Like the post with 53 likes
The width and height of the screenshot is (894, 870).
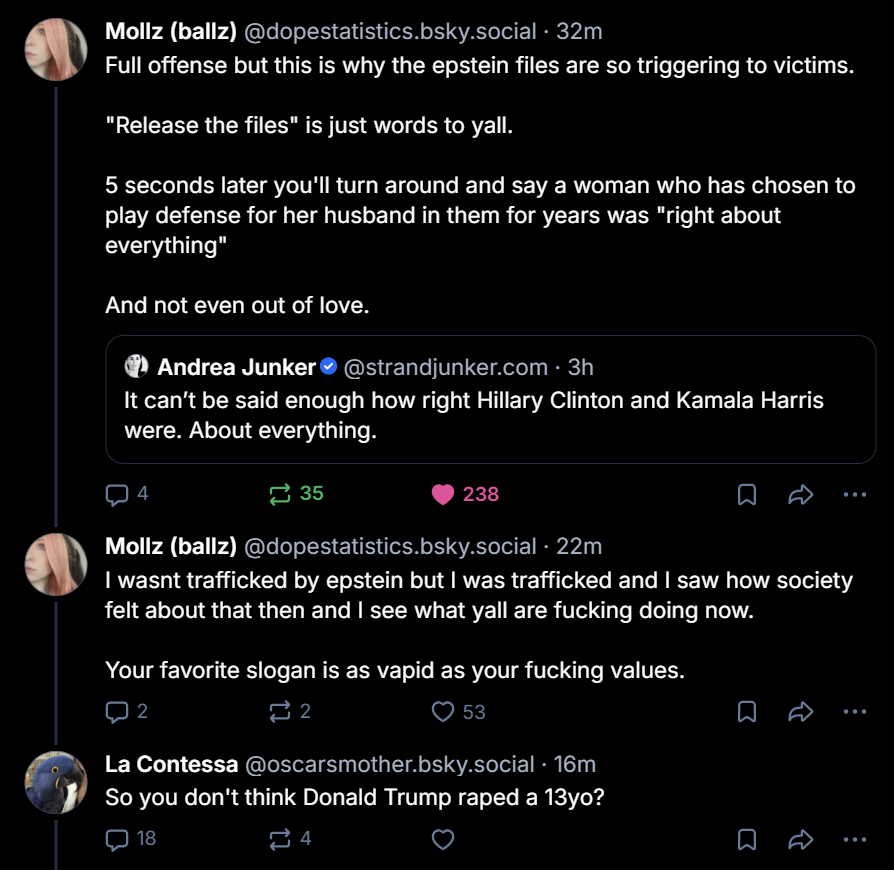(443, 711)
